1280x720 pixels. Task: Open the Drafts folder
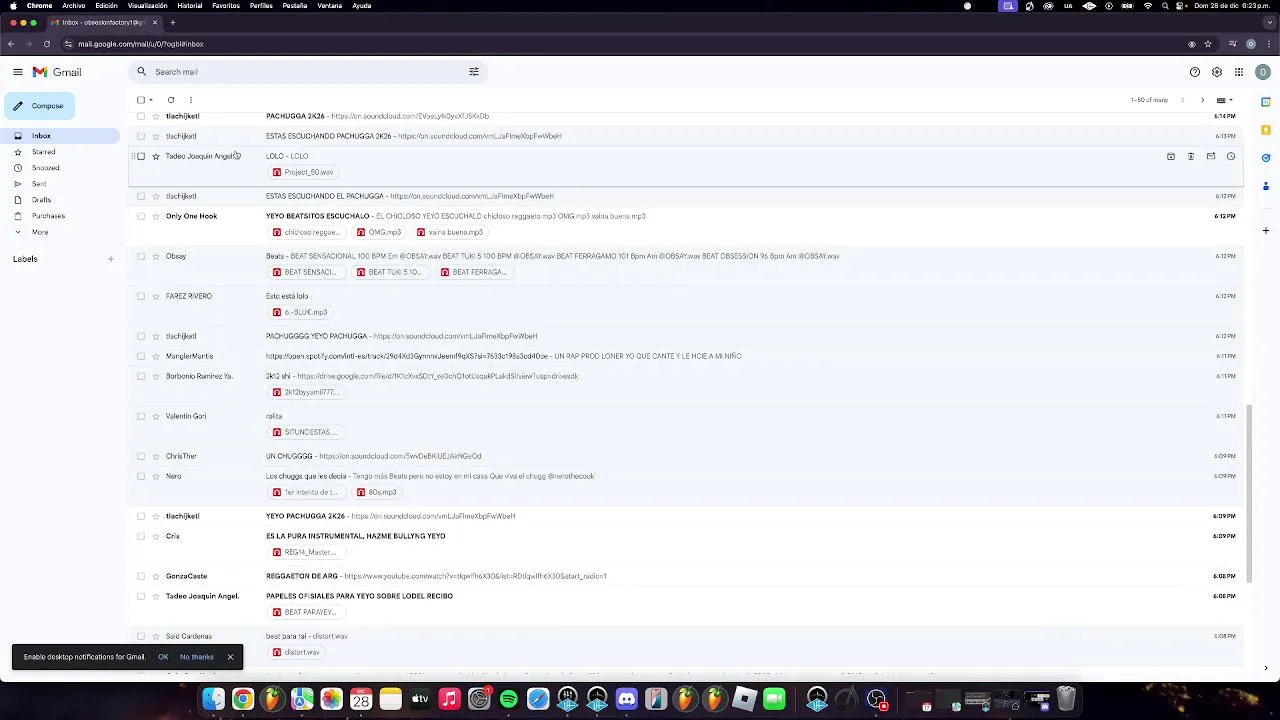tap(41, 200)
